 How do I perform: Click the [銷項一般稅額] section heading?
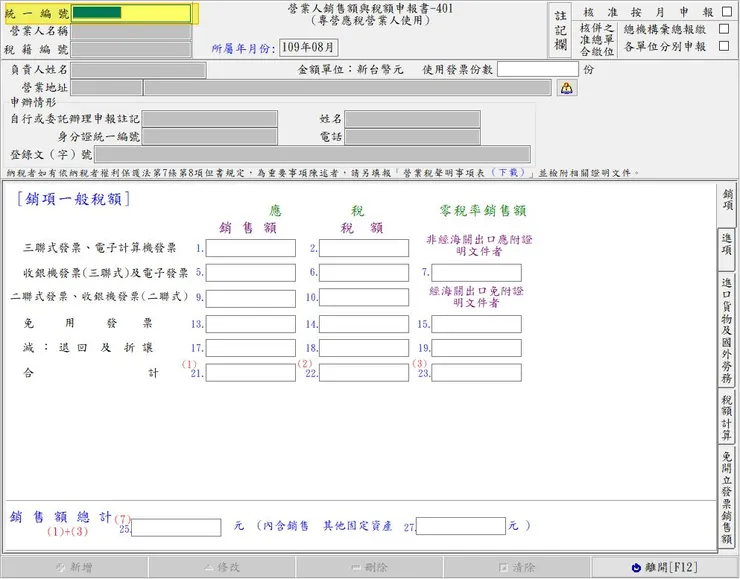(x=73, y=199)
